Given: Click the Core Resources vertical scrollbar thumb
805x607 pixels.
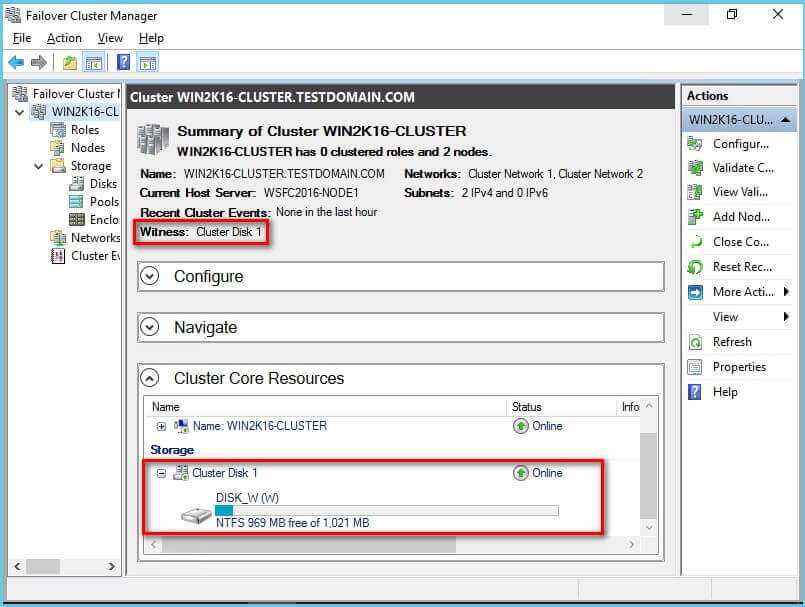Looking at the screenshot, I should pos(648,476).
